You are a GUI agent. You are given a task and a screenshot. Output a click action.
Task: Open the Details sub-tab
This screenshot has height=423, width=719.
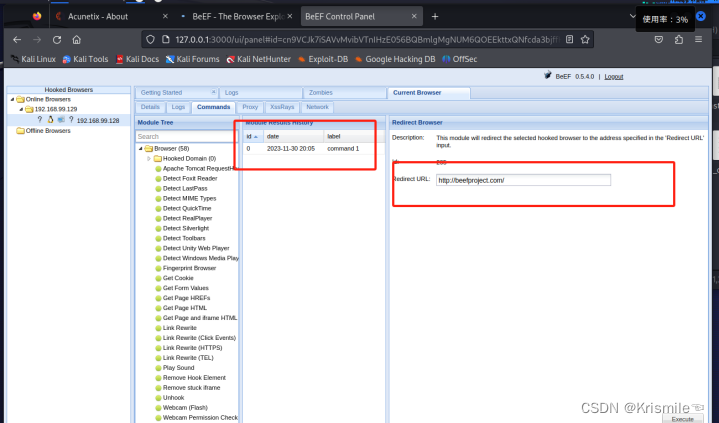coord(150,107)
